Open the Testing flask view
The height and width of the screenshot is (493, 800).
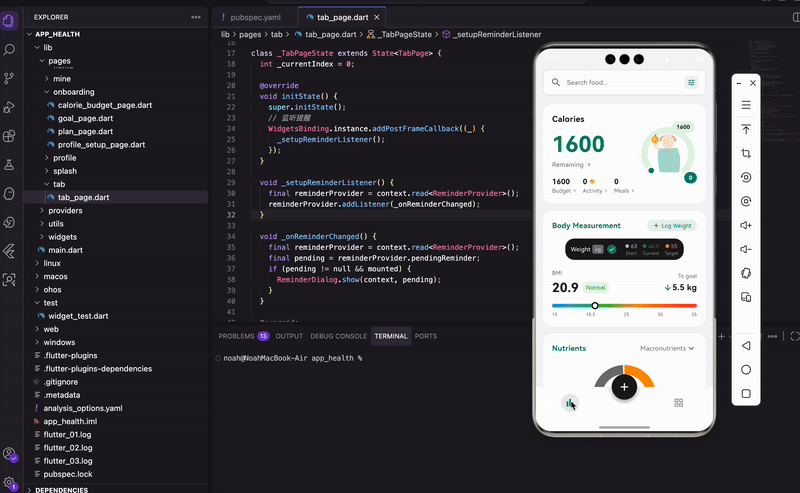tap(9, 164)
